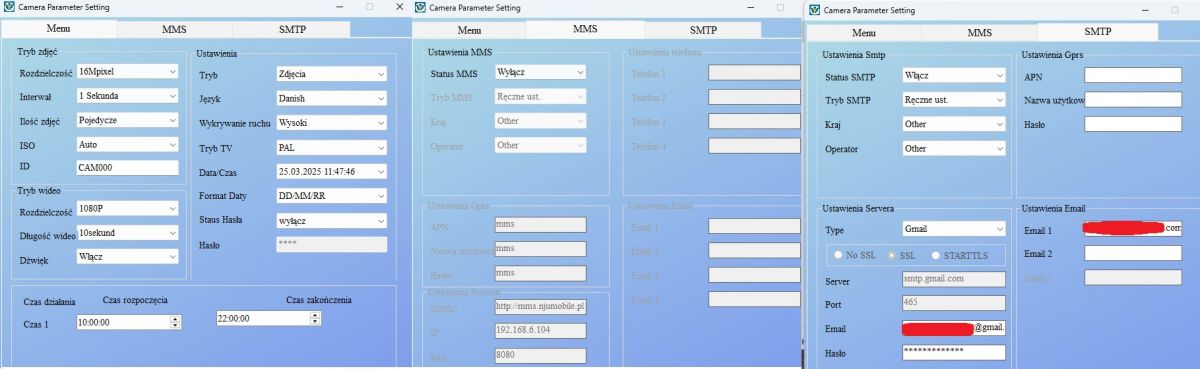Screen dimensions: 1200x369
Task: Click the empty Email 2 field in Smtp window
Action: coord(1132,253)
